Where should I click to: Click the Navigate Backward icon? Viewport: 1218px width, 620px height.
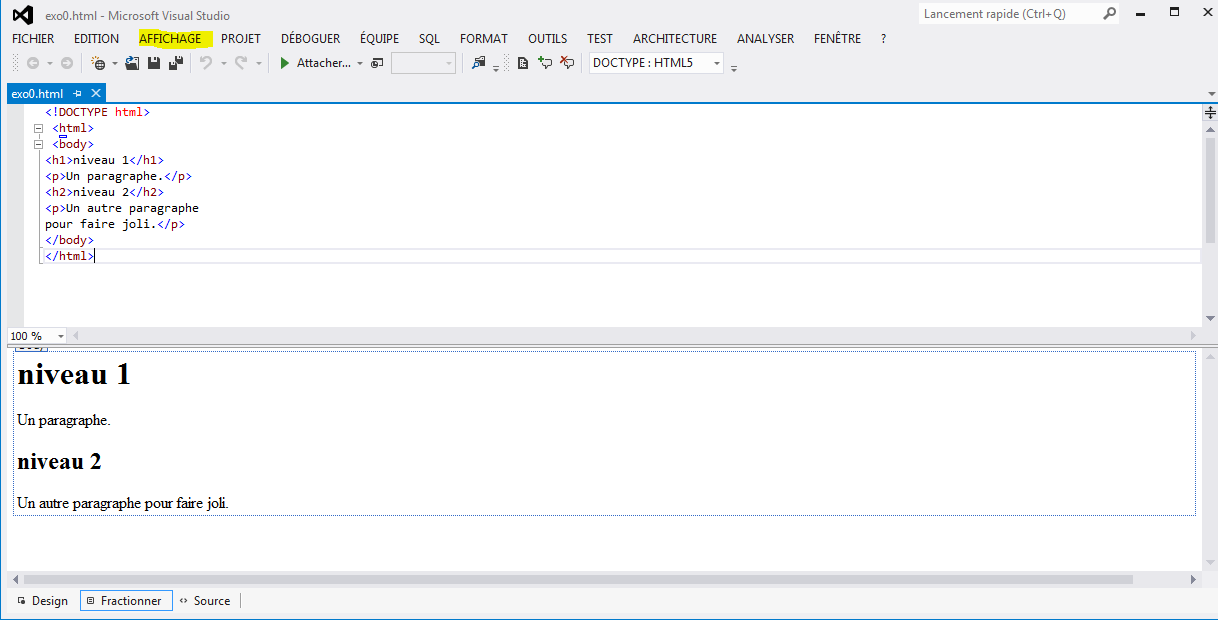point(33,63)
